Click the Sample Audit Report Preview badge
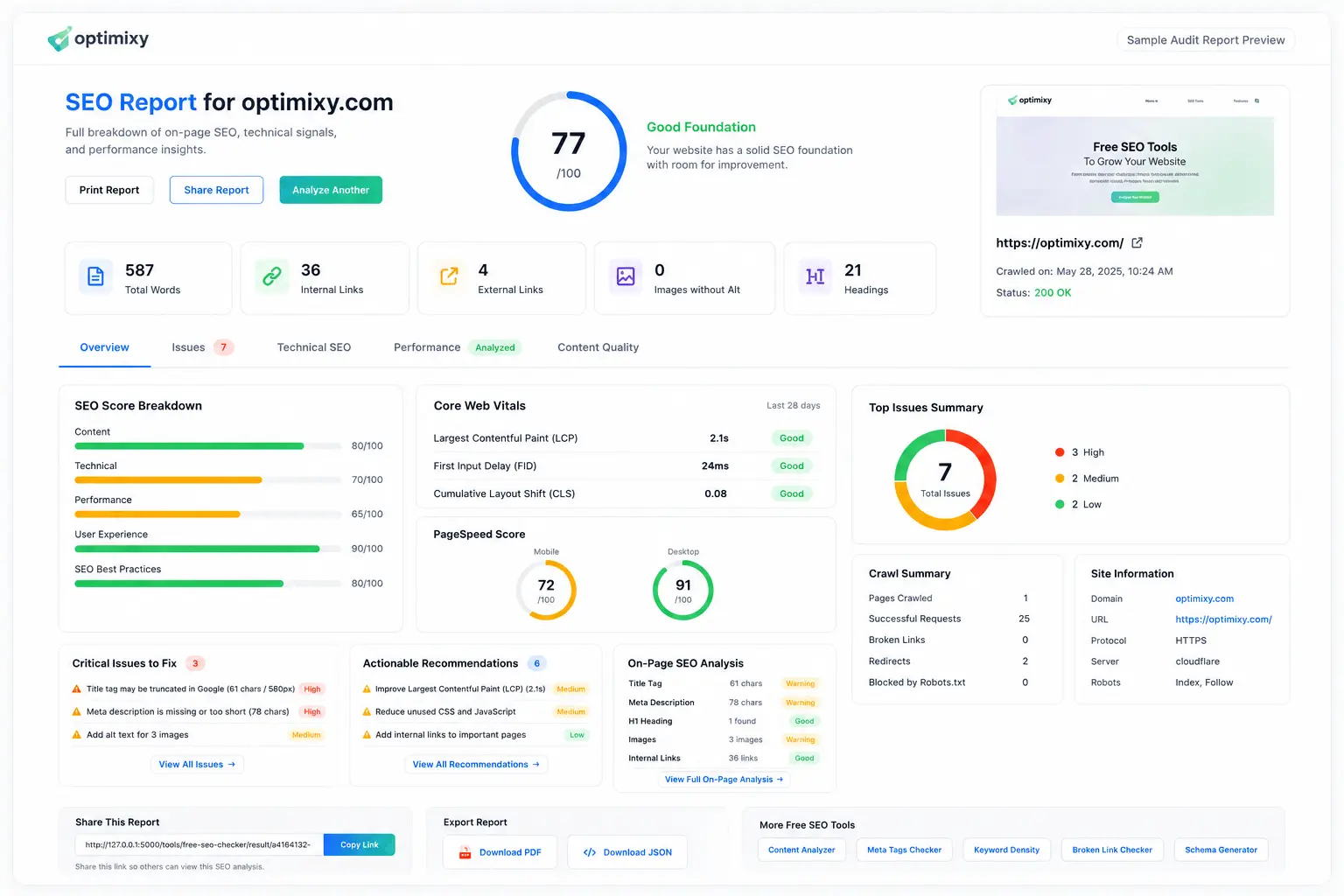The height and width of the screenshot is (896, 1344). pos(1206,40)
